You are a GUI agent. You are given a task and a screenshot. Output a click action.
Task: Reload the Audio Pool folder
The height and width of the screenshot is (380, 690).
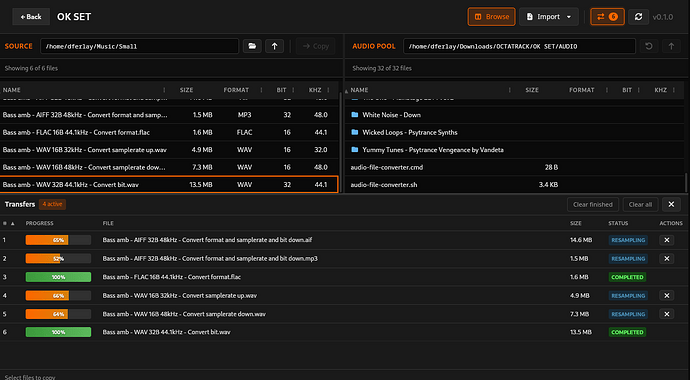tap(649, 46)
